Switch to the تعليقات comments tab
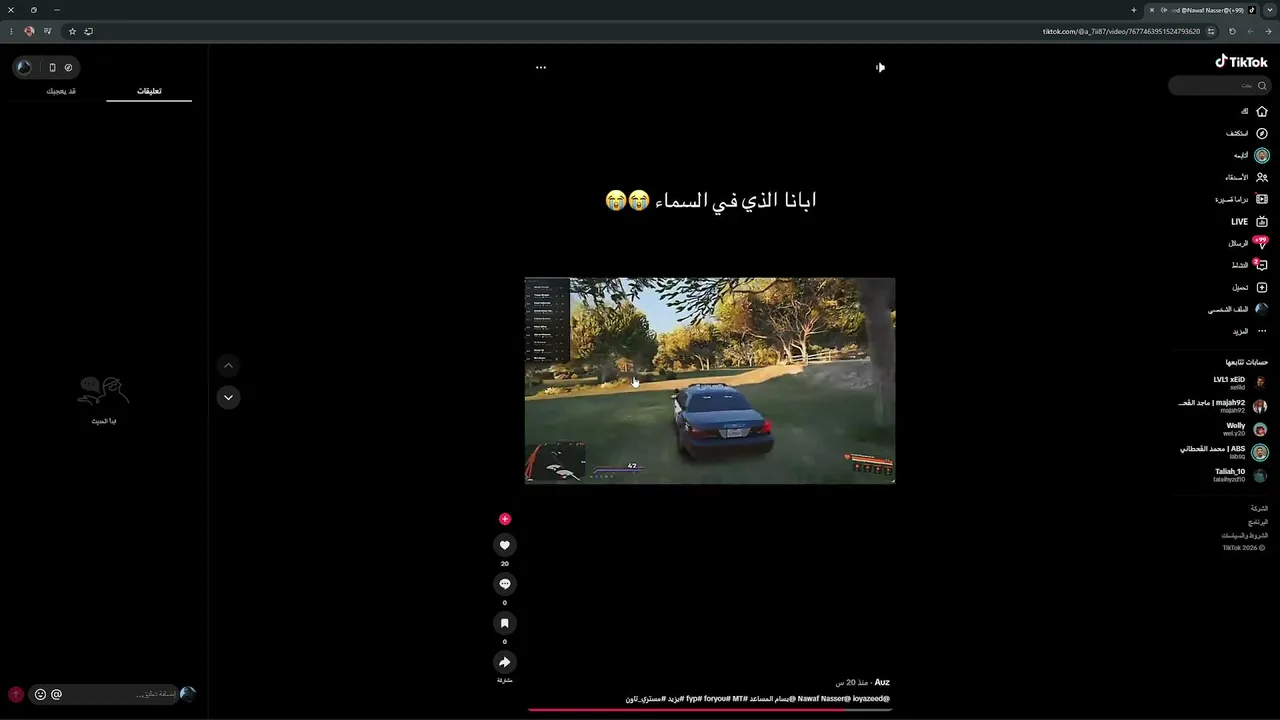 (149, 91)
